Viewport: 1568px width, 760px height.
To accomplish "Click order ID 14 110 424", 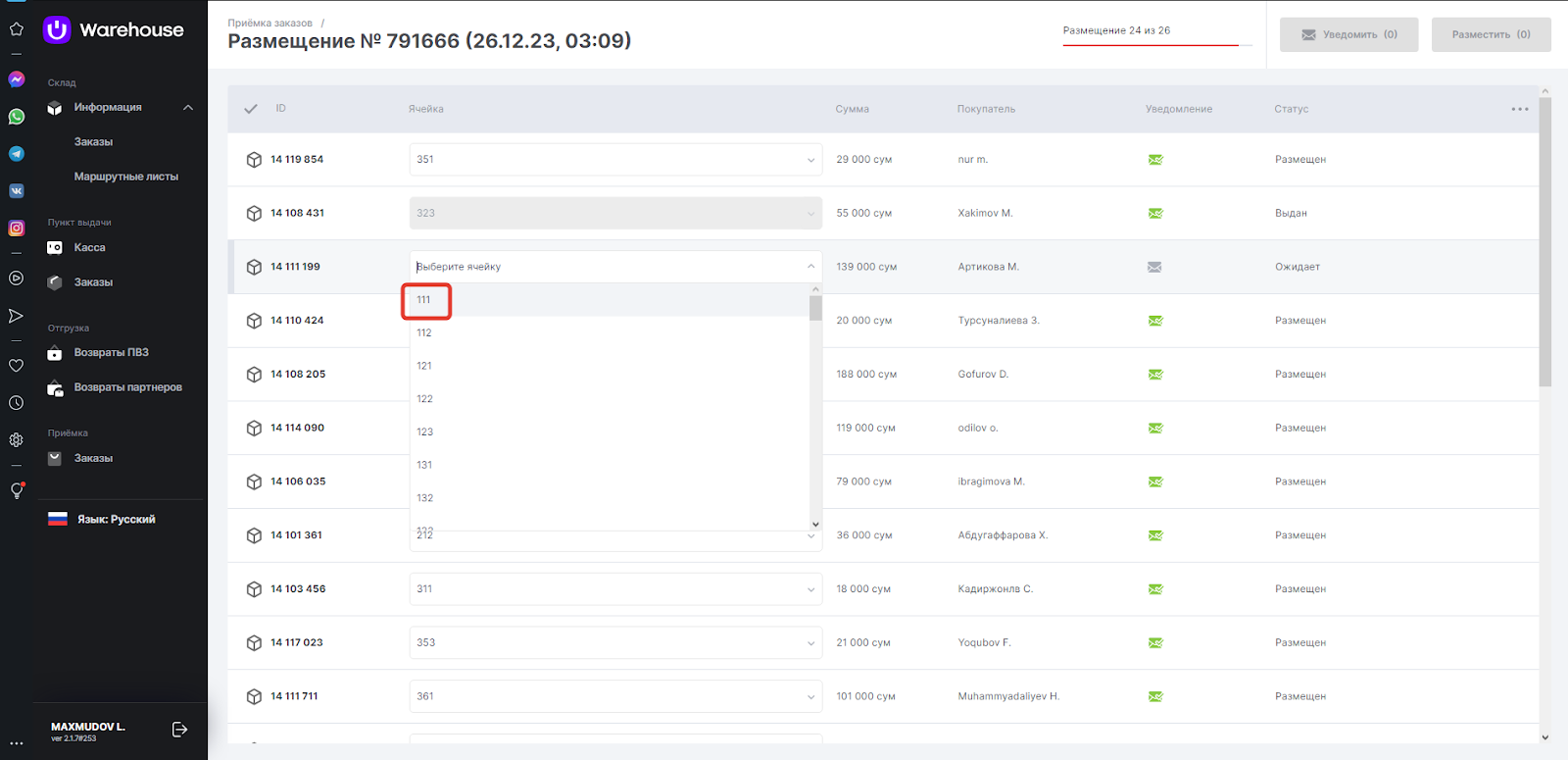I will pyautogui.click(x=297, y=321).
